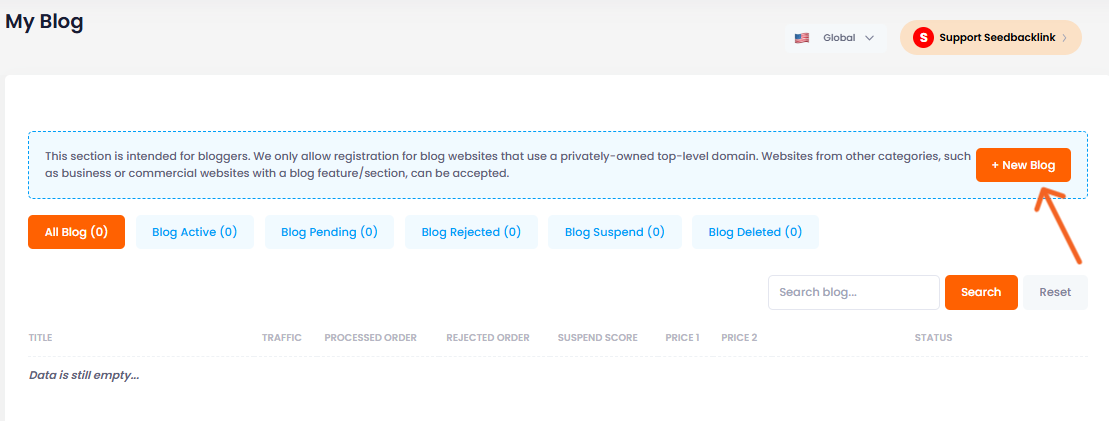Add a blog with + New Blog
Image resolution: width=1109 pixels, height=421 pixels.
point(1023,166)
